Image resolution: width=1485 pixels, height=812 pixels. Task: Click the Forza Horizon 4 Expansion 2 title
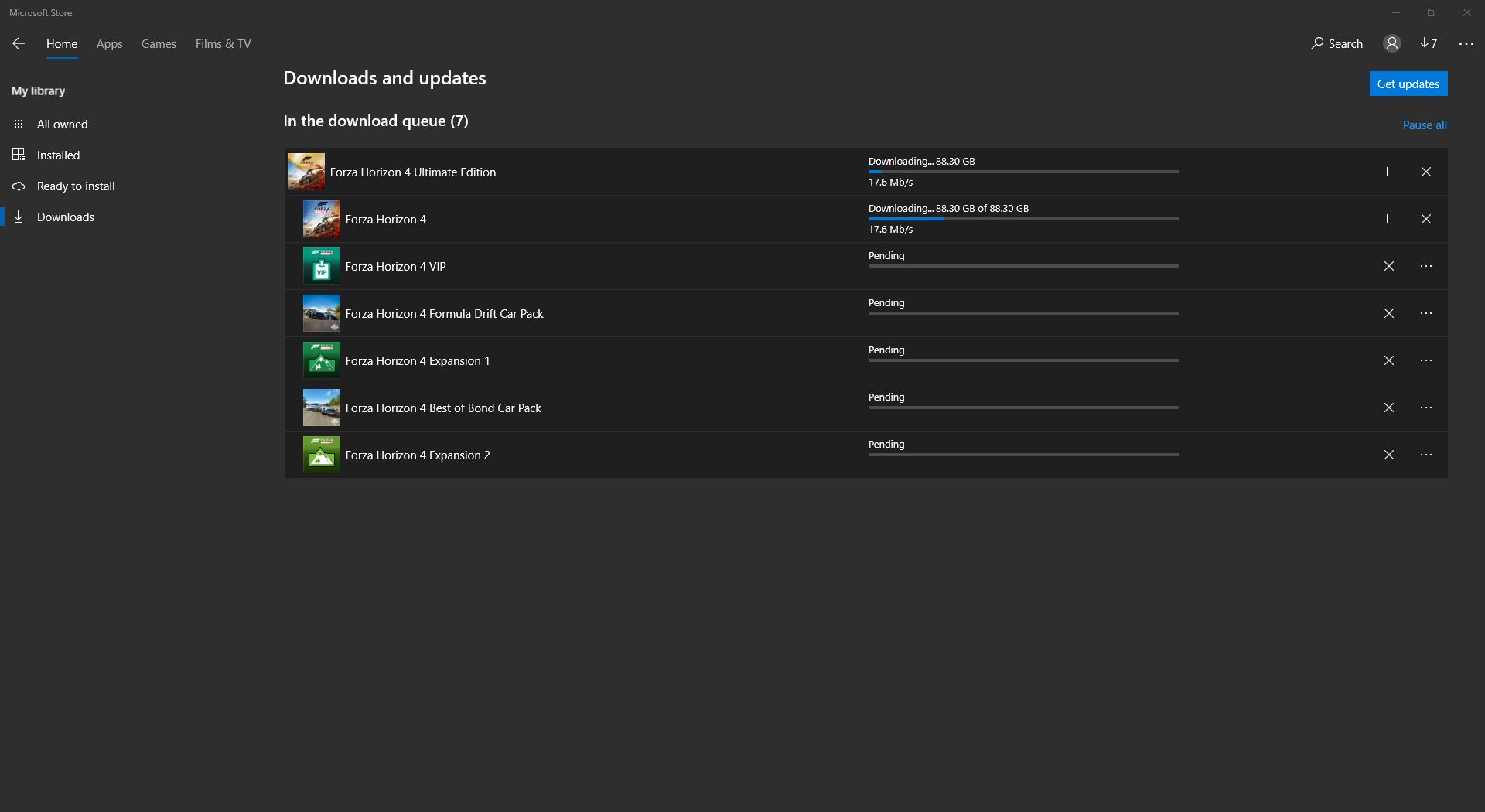(x=418, y=455)
